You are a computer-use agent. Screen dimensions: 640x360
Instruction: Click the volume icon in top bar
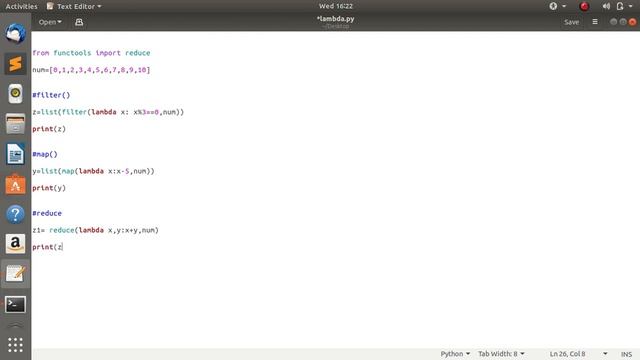(x=606, y=6)
